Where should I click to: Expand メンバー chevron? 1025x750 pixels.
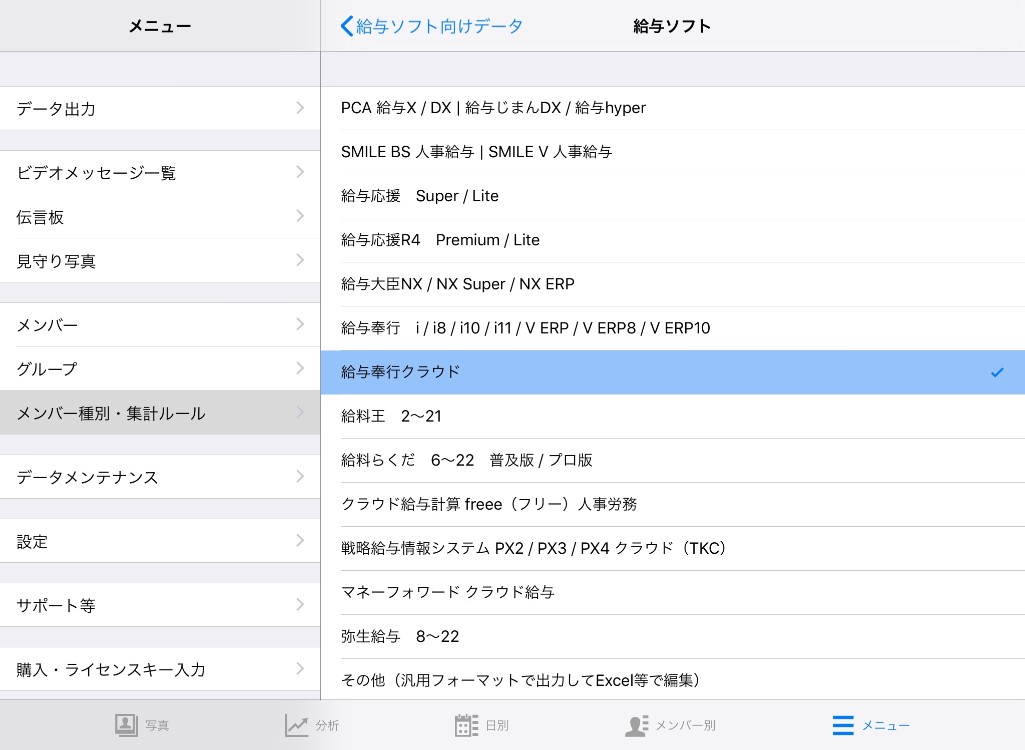pos(300,324)
